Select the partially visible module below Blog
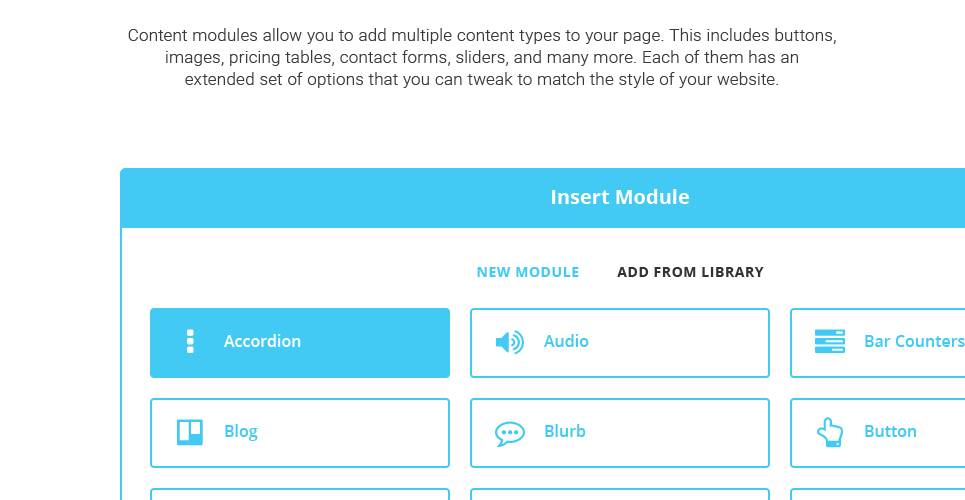Screen dimensions: 965x500 (300, 494)
